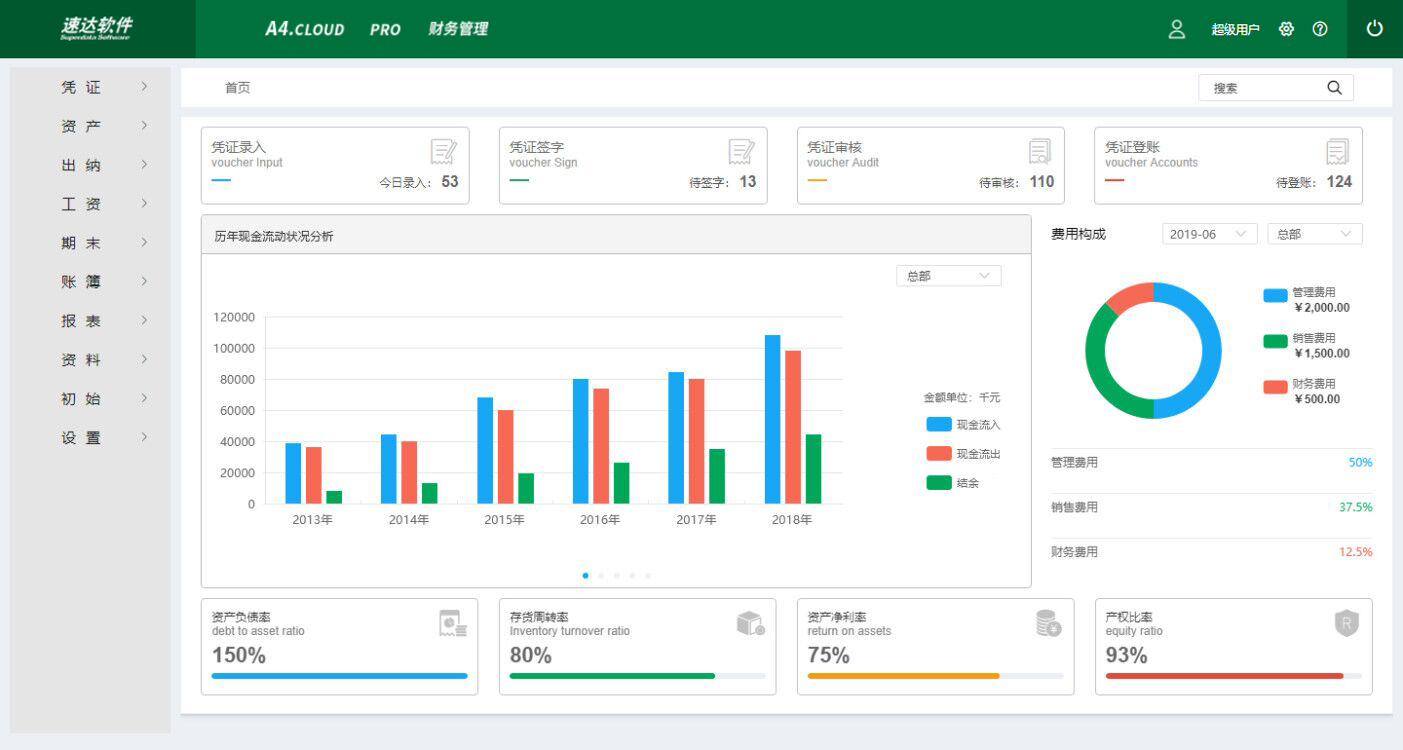The image size is (1403, 750).
Task: Open the settings gear in the top bar
Action: 1287,29
